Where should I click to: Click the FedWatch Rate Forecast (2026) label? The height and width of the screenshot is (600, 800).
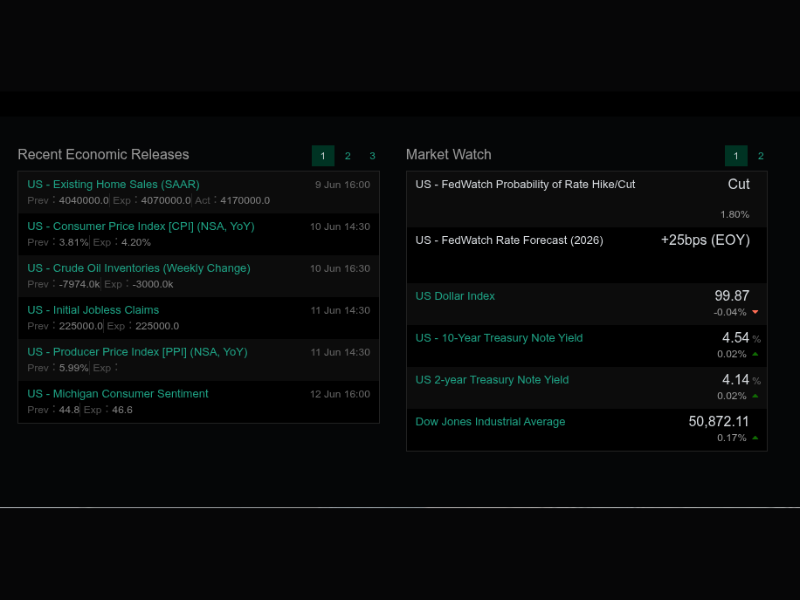click(x=509, y=240)
